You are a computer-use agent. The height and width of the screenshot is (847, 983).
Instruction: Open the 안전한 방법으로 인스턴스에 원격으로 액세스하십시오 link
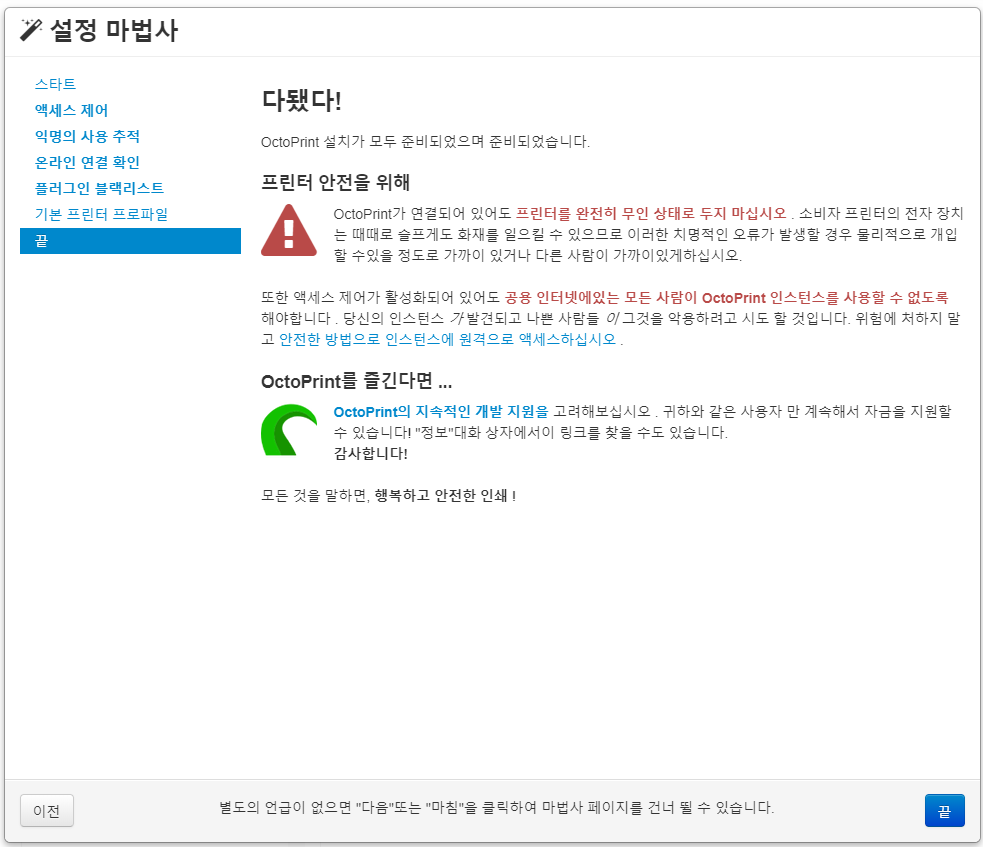[448, 339]
